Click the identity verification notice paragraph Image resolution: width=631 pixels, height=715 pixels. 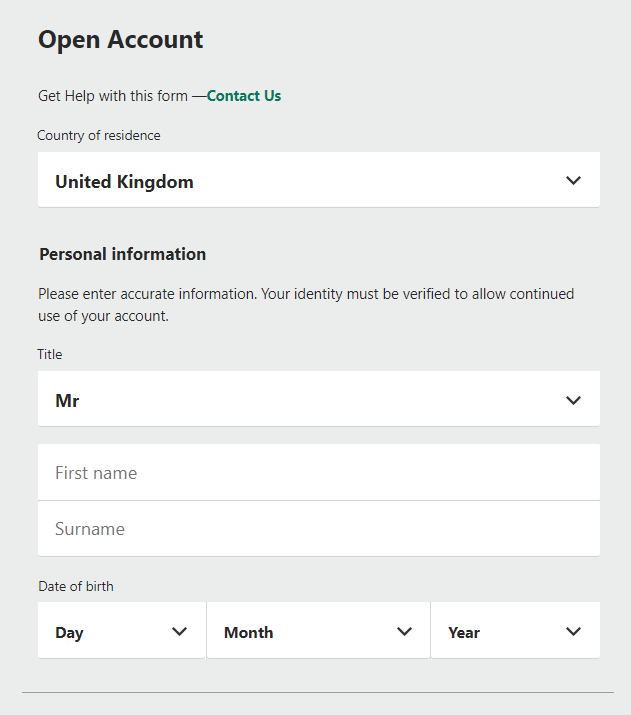306,305
